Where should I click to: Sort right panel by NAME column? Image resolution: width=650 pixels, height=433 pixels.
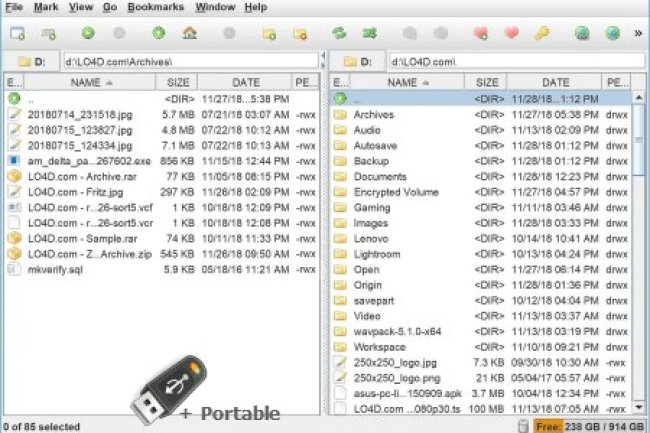click(x=407, y=82)
